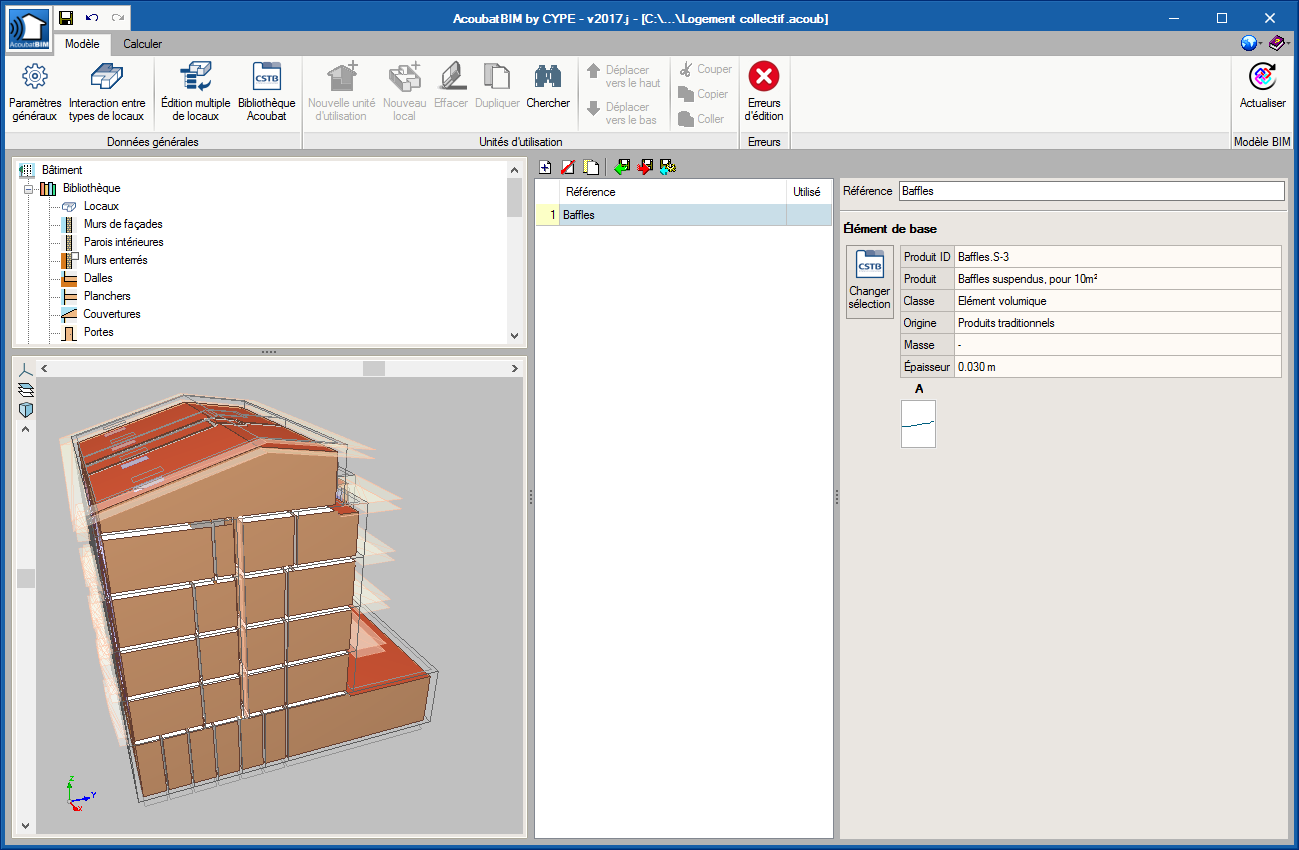Delete the selected list element icon
Viewport: 1299px width, 850px height.
[x=568, y=167]
